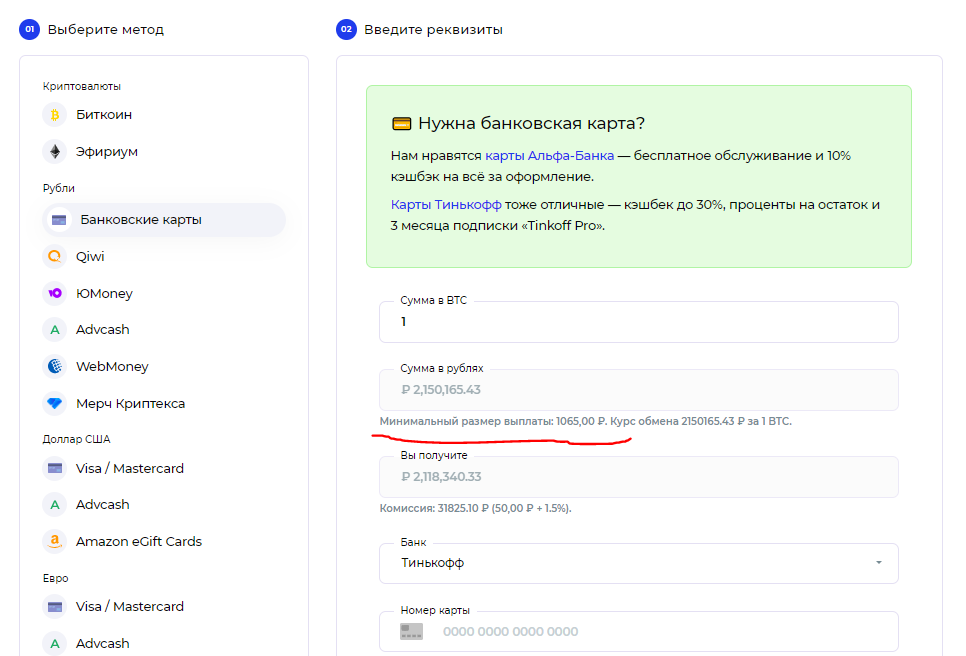Image resolution: width=966 pixels, height=656 pixels.
Task: Focus the Номер карты input field
Action: [x=639, y=631]
